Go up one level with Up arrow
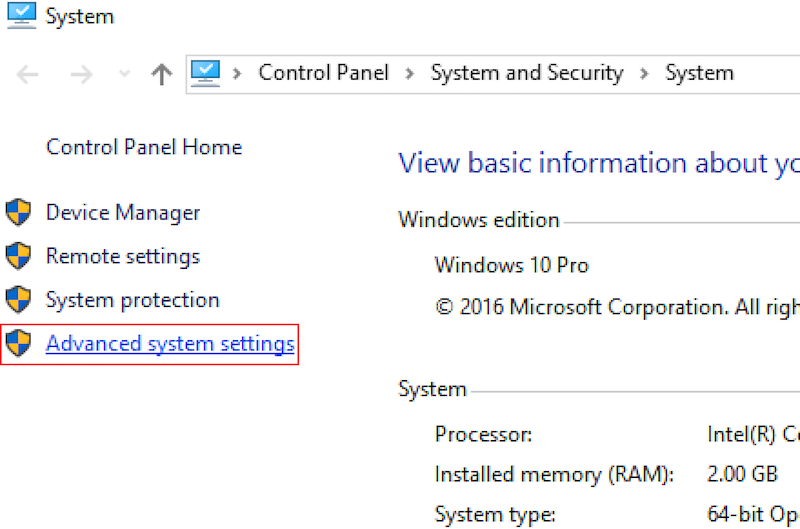The image size is (800, 529). (x=161, y=74)
